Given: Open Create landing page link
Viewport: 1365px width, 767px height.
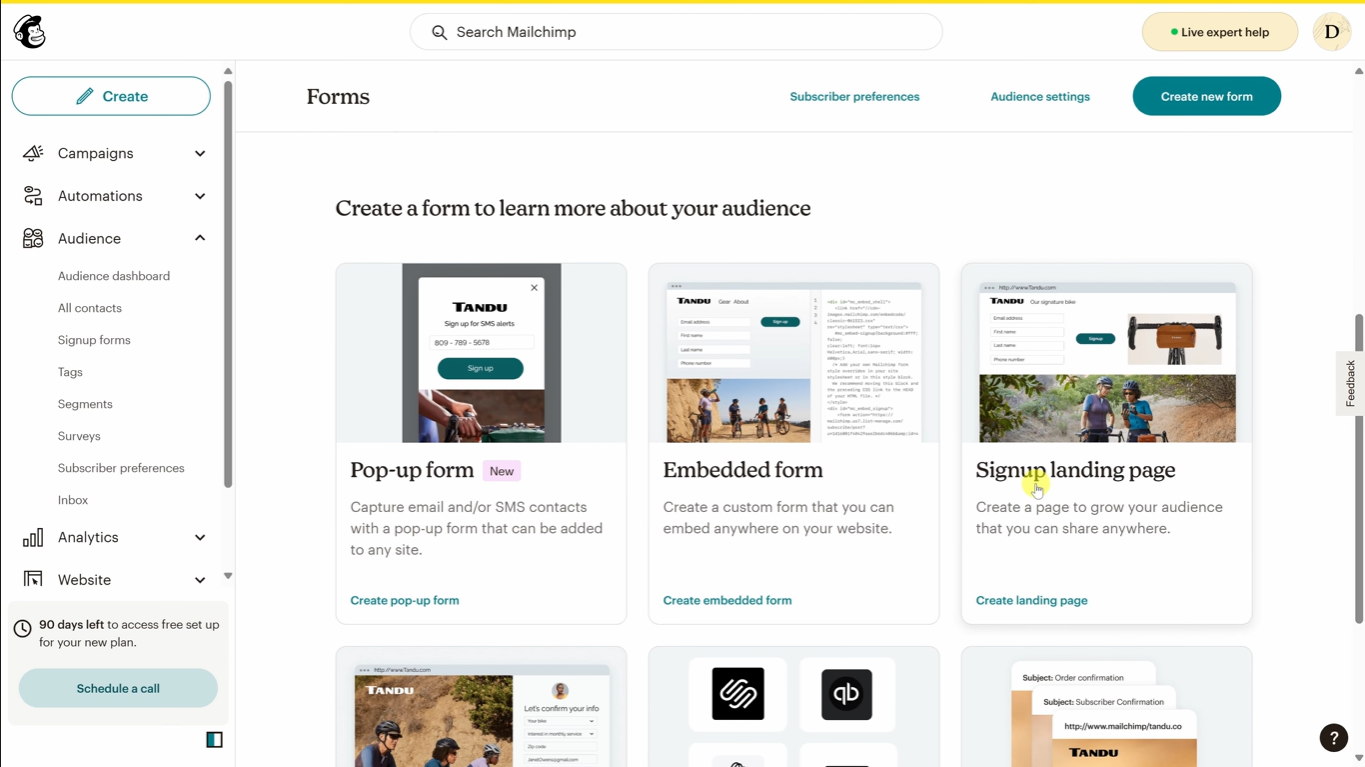Looking at the screenshot, I should point(1031,600).
